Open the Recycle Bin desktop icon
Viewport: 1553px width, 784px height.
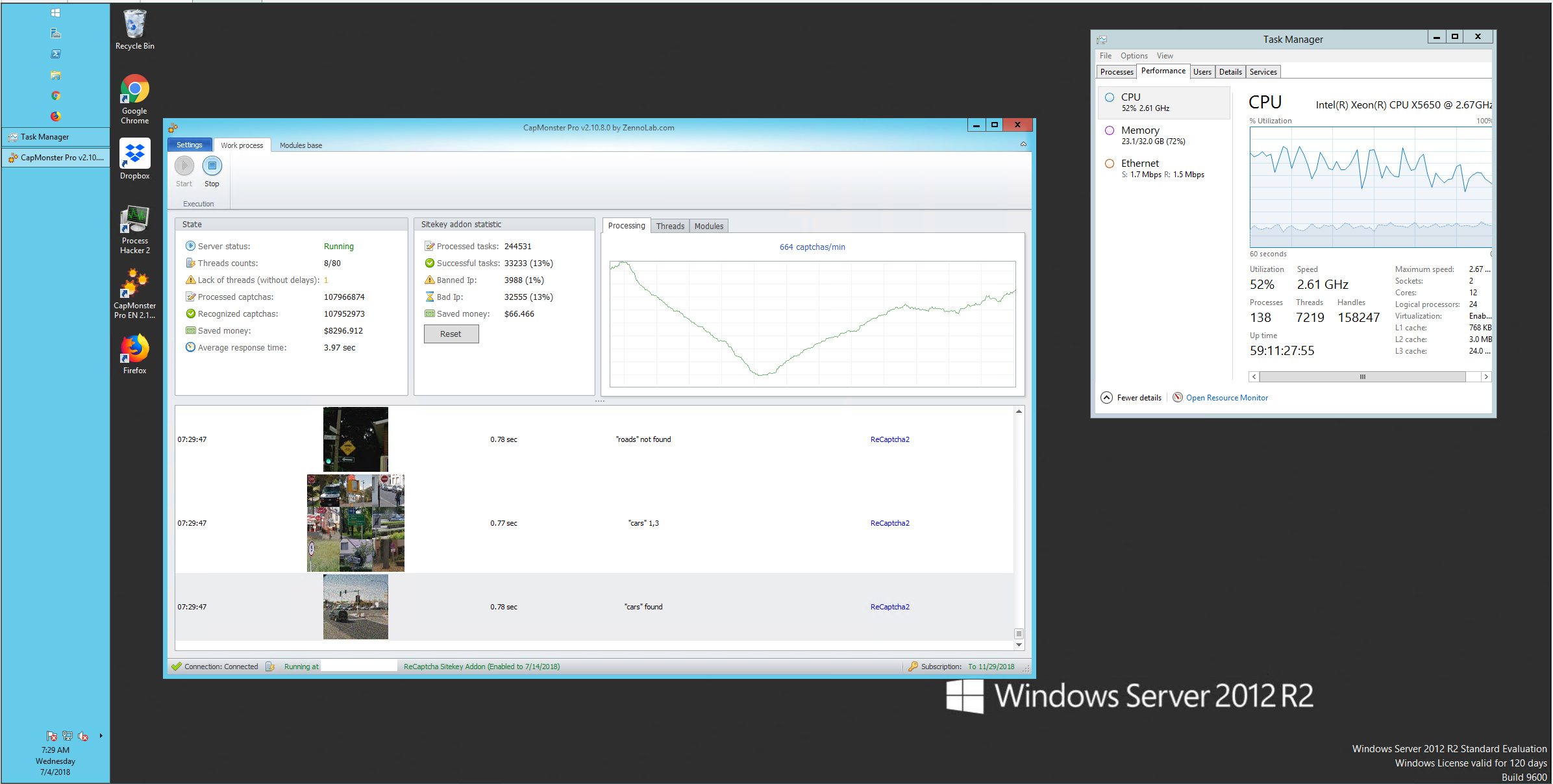(134, 29)
